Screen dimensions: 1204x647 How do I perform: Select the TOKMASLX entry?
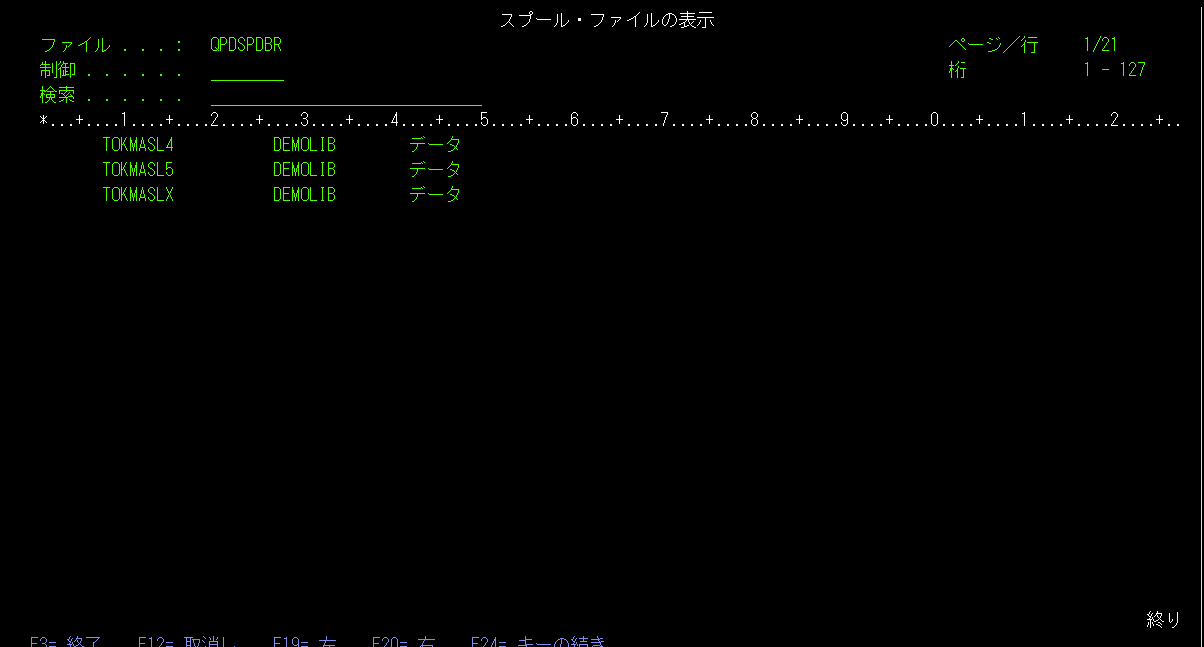tap(138, 195)
